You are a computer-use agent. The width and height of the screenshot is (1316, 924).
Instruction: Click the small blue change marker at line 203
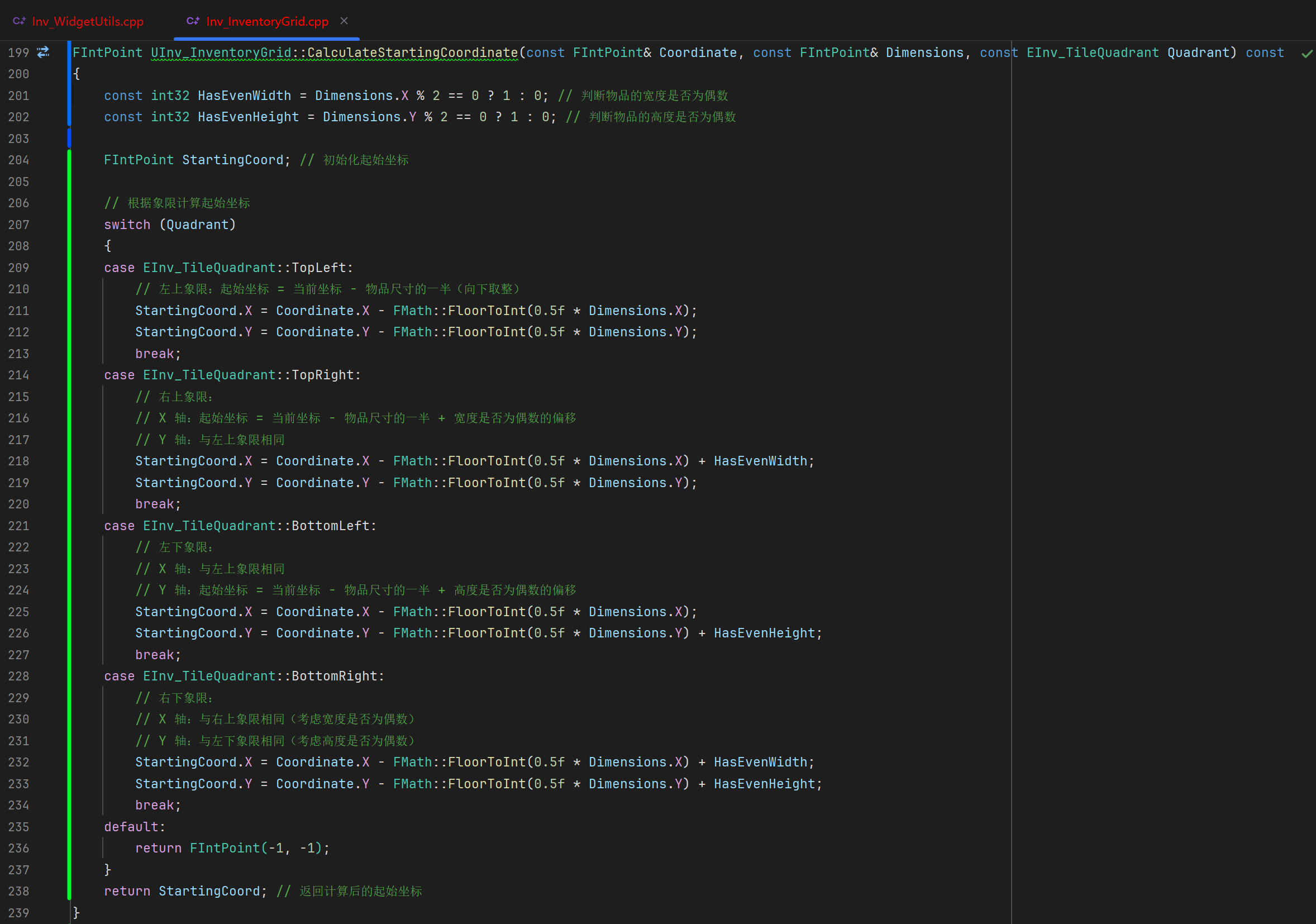click(69, 139)
